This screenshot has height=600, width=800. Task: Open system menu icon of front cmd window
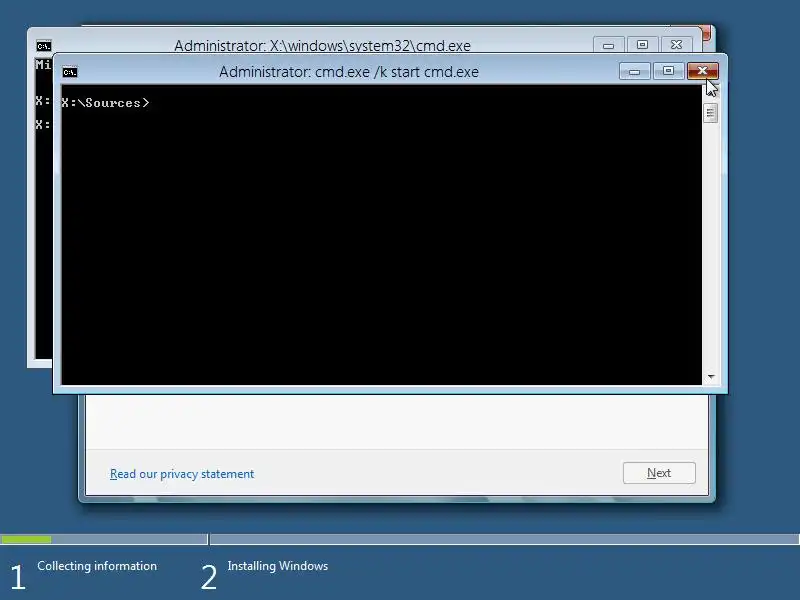click(x=70, y=72)
